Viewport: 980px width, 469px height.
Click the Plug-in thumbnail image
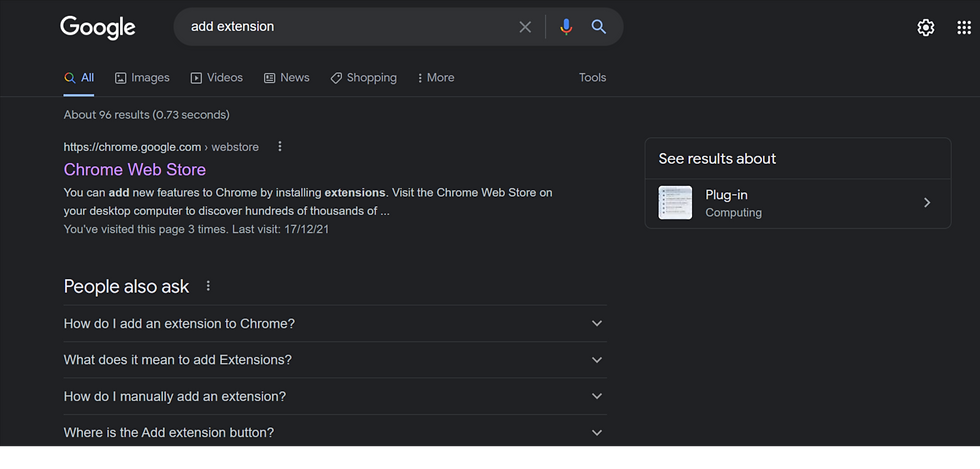tap(675, 203)
